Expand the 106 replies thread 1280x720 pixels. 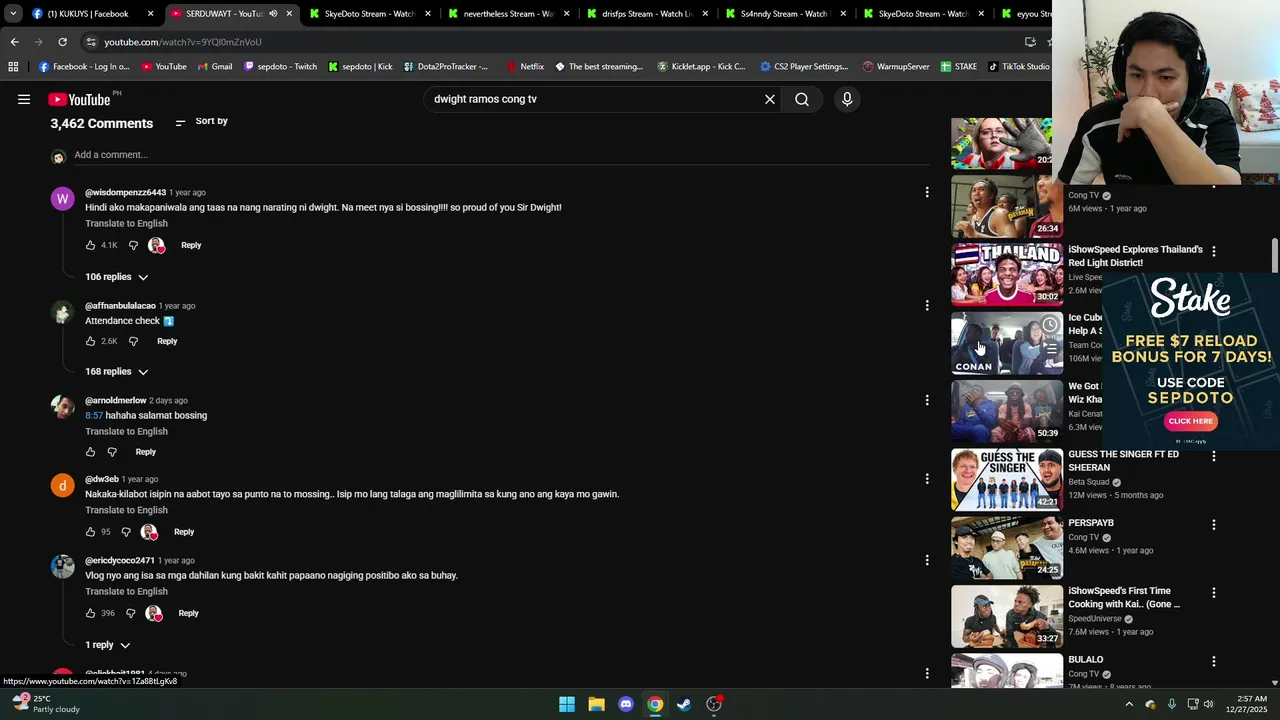[117, 277]
